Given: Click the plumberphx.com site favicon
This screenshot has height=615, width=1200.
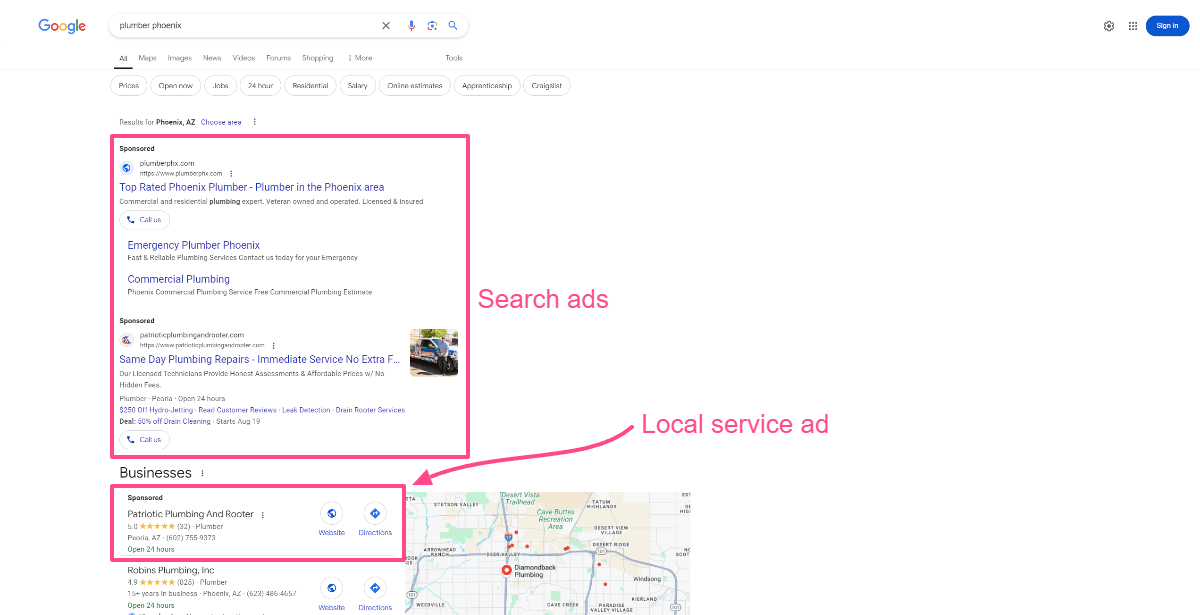Looking at the screenshot, I should tap(126, 168).
